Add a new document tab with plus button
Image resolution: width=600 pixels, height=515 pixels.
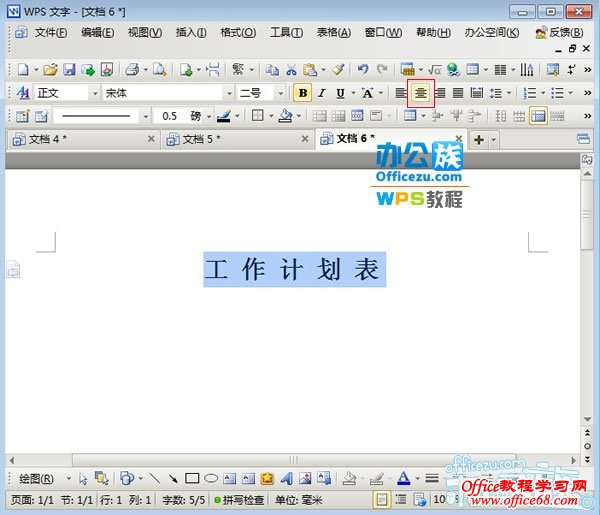(x=479, y=139)
